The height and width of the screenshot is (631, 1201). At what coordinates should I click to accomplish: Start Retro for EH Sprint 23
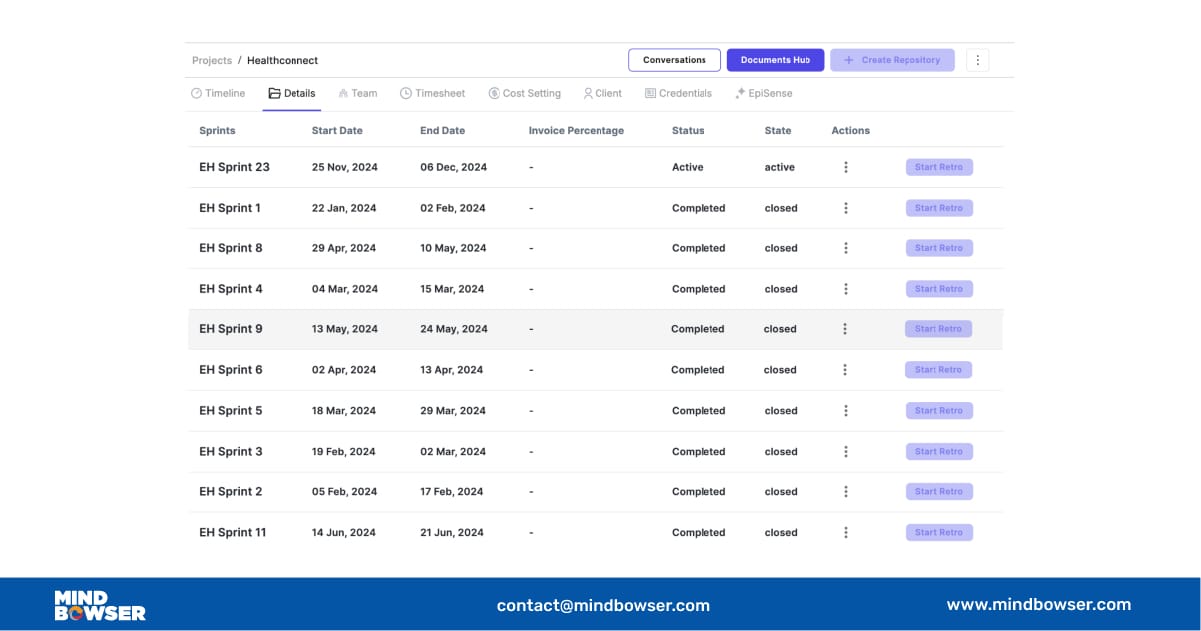click(x=939, y=167)
